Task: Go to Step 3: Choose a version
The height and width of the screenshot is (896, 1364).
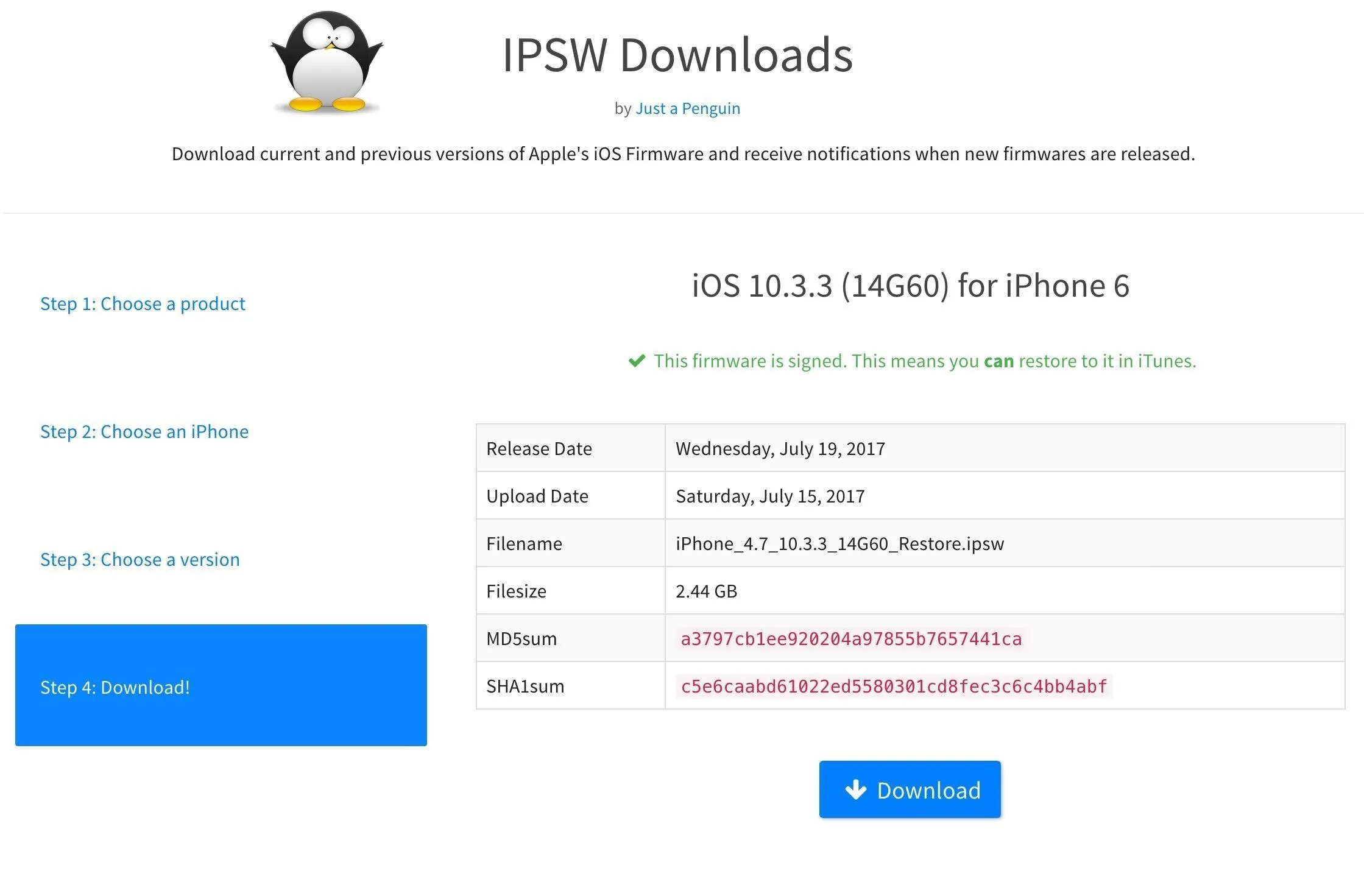Action: (x=140, y=559)
